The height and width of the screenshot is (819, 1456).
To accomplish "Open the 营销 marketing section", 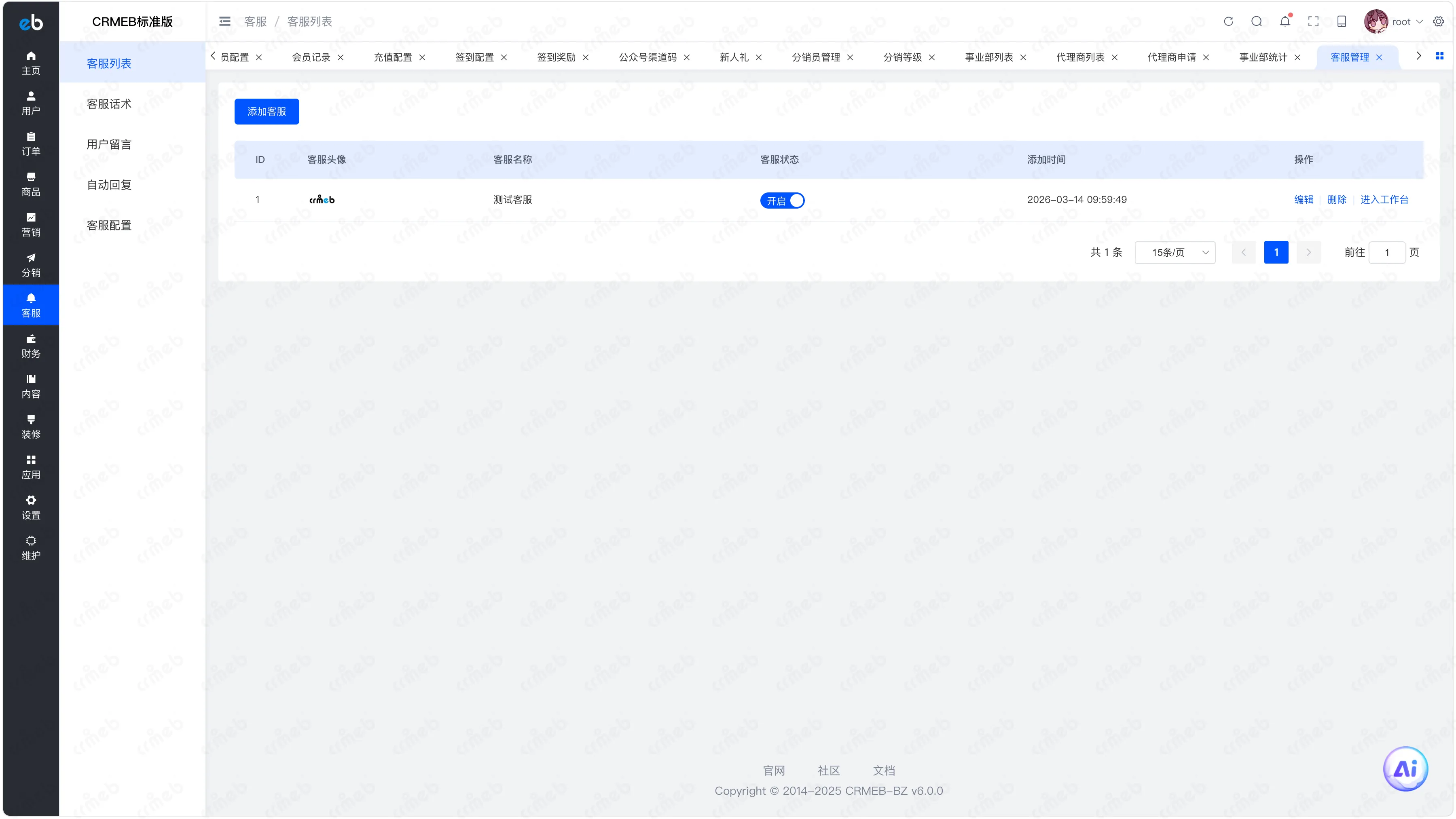I will coord(31,225).
